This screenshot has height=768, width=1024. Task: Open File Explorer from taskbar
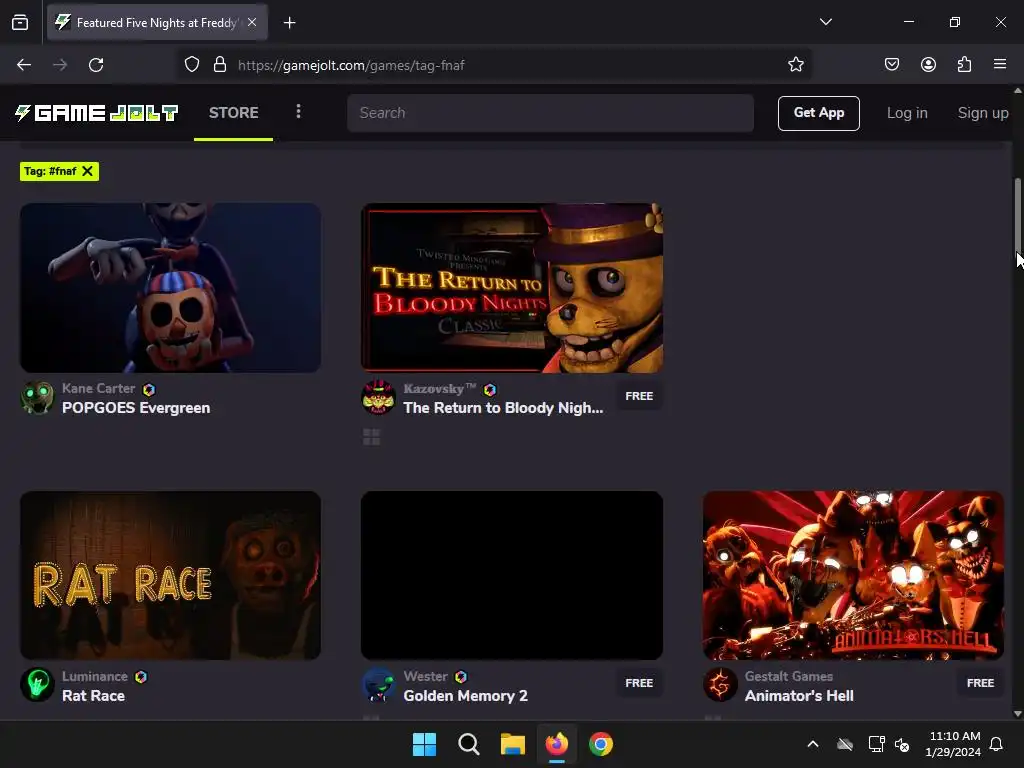[x=513, y=744]
